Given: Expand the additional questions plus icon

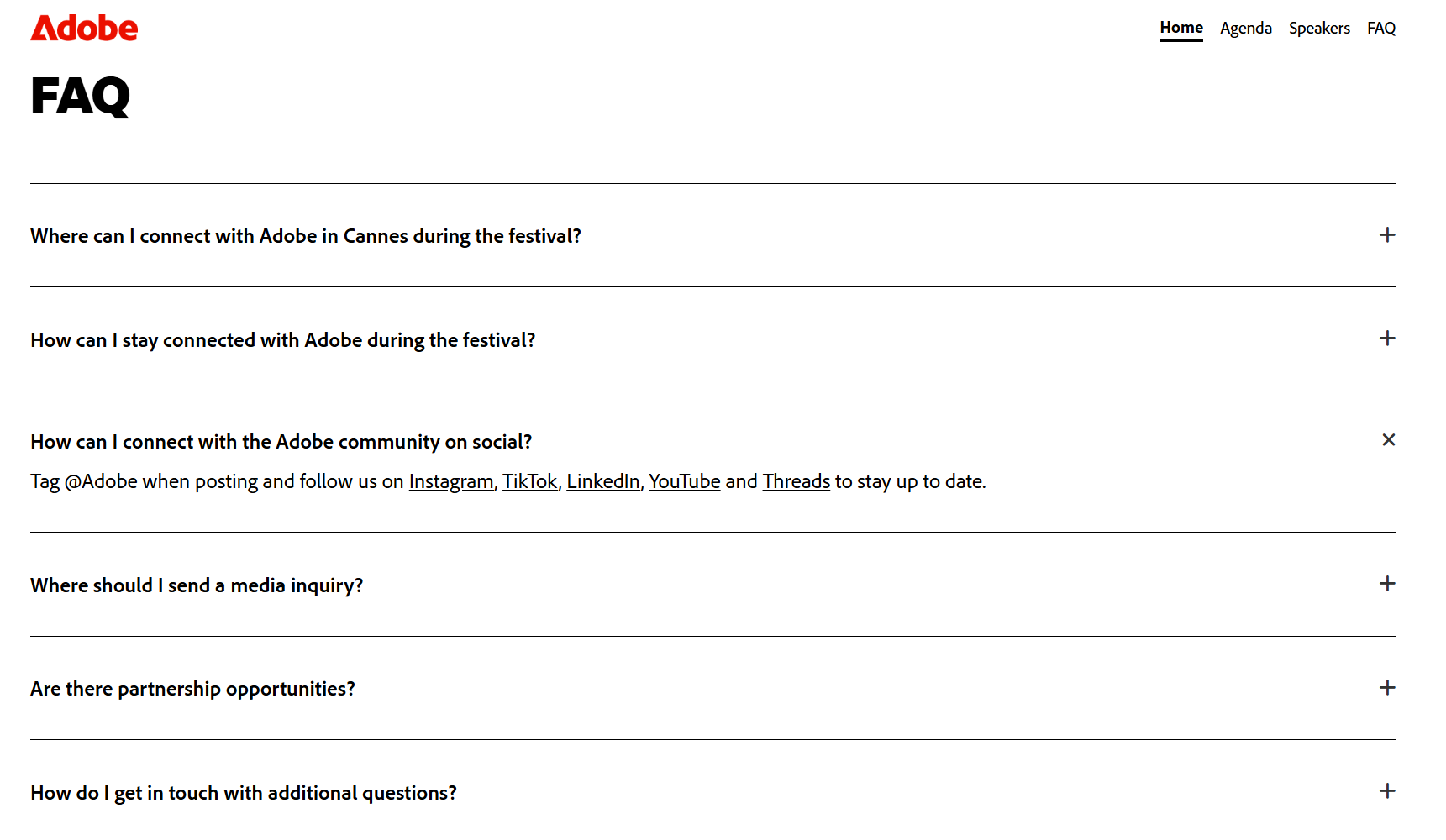Looking at the screenshot, I should pos(1387,791).
